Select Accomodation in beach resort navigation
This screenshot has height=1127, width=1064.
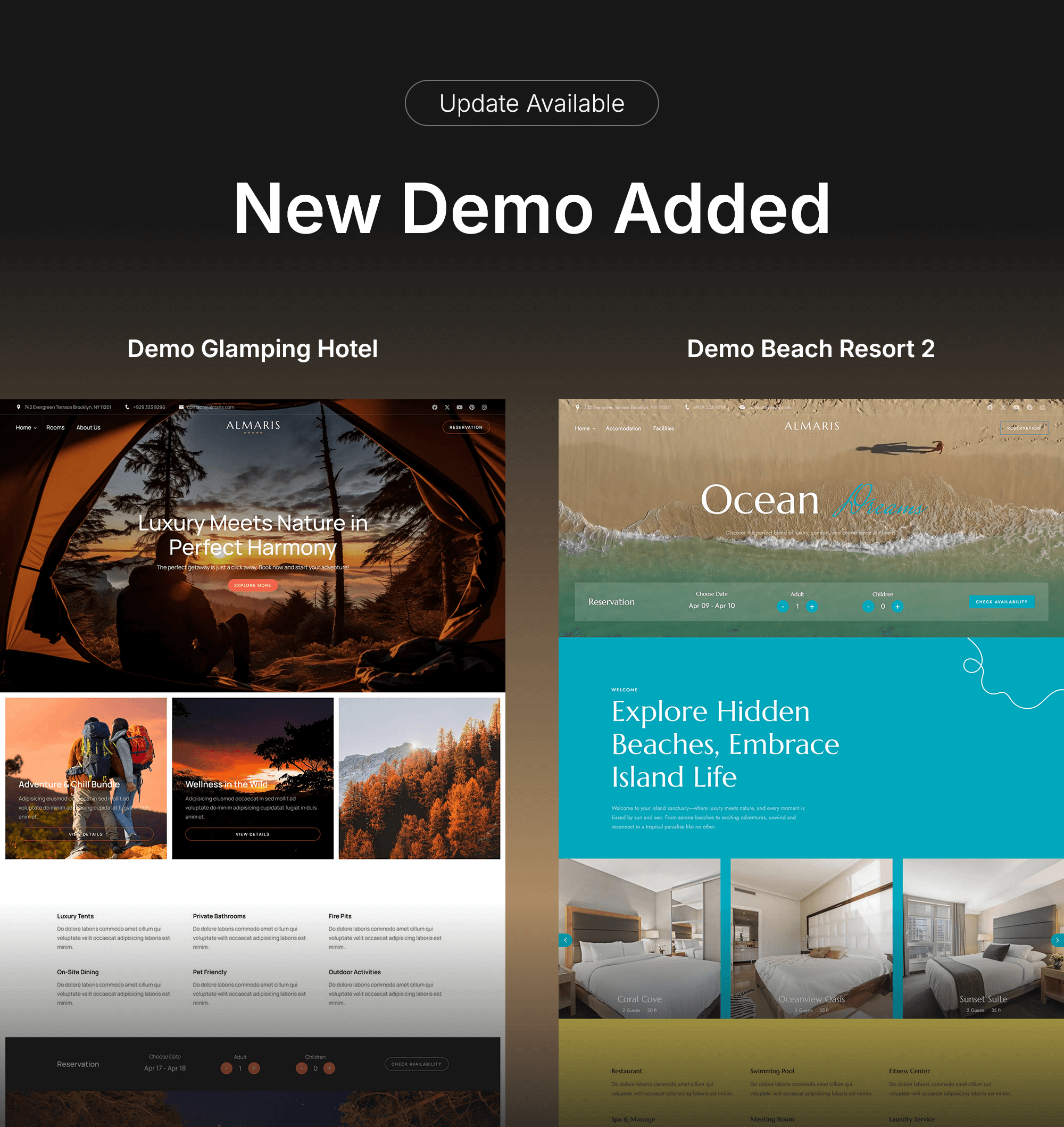(x=624, y=428)
